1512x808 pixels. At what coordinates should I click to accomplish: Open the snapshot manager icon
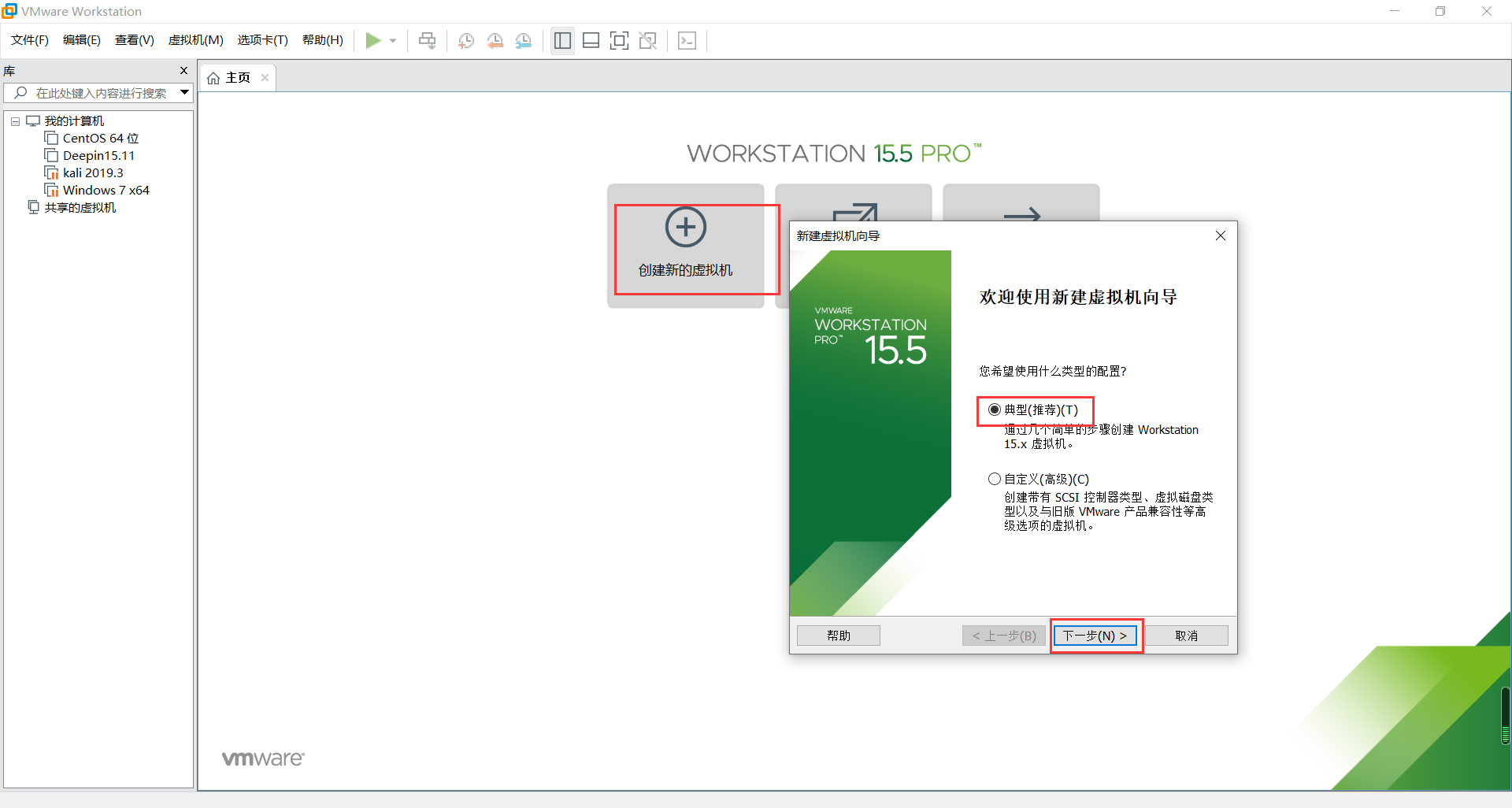coord(524,41)
